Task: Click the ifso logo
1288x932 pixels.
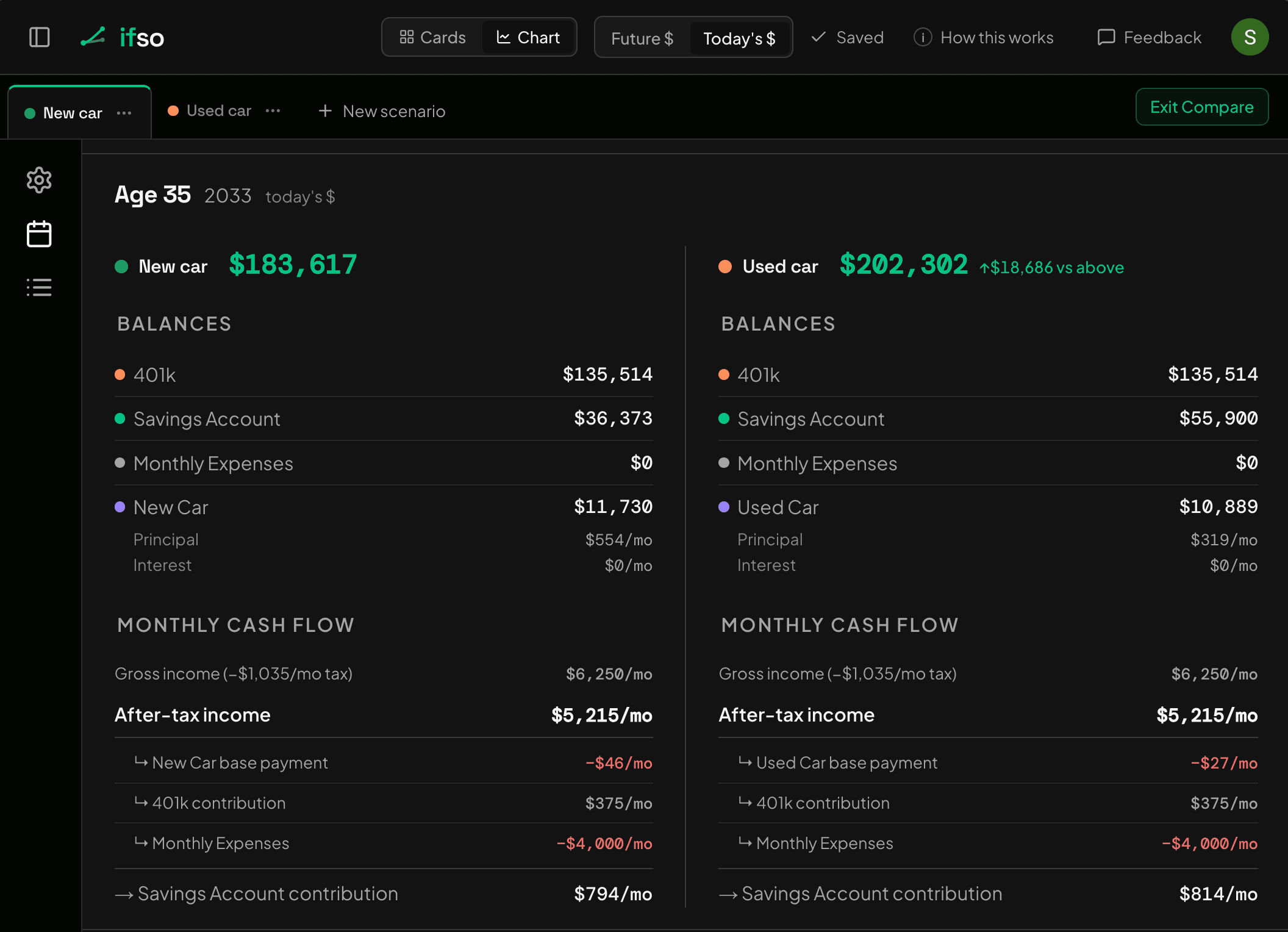Action: tap(123, 37)
